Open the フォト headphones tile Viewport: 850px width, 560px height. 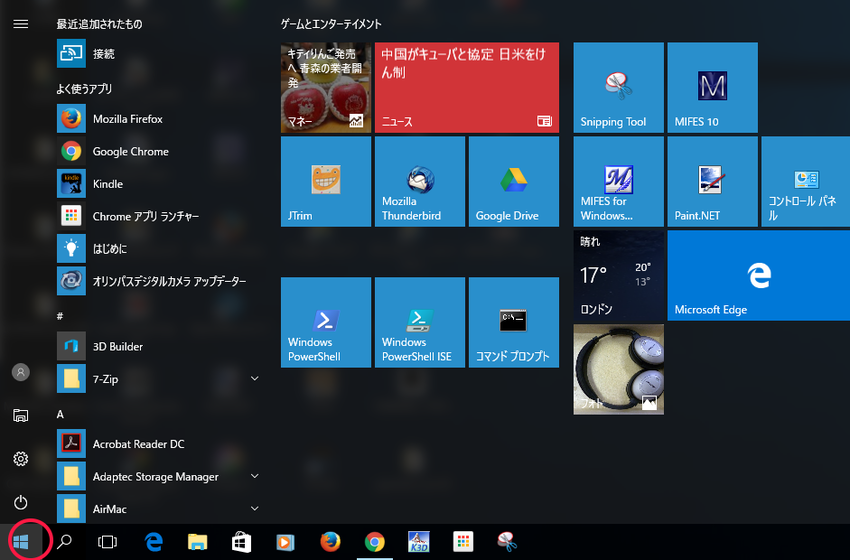coord(619,369)
